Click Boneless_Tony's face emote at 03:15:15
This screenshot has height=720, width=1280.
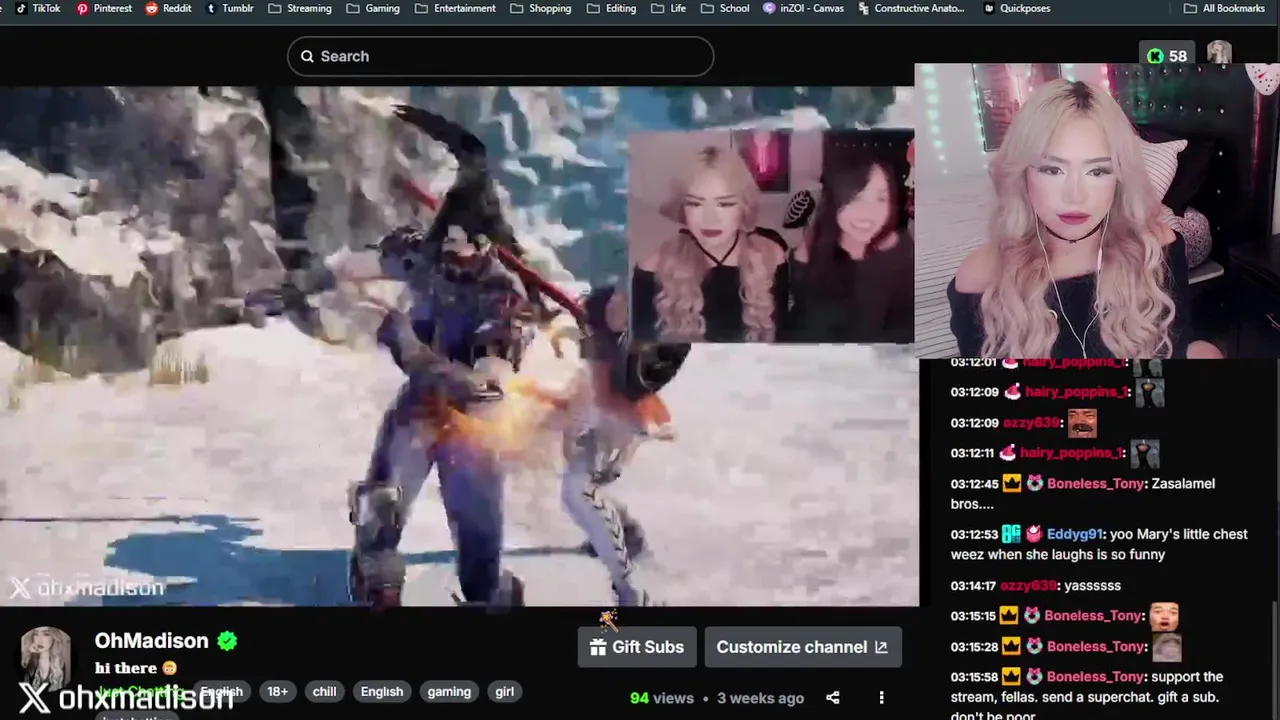click(1163, 616)
